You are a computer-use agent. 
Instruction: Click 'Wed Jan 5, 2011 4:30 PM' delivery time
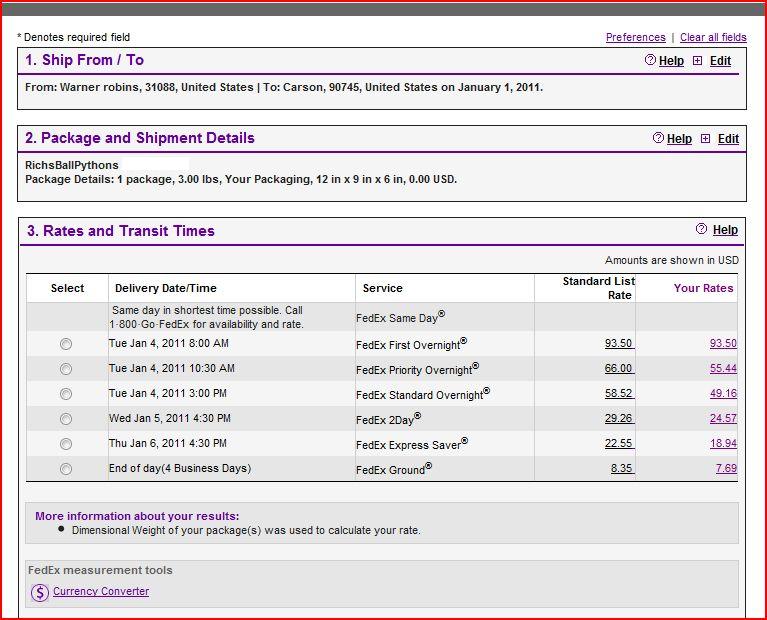[170, 418]
